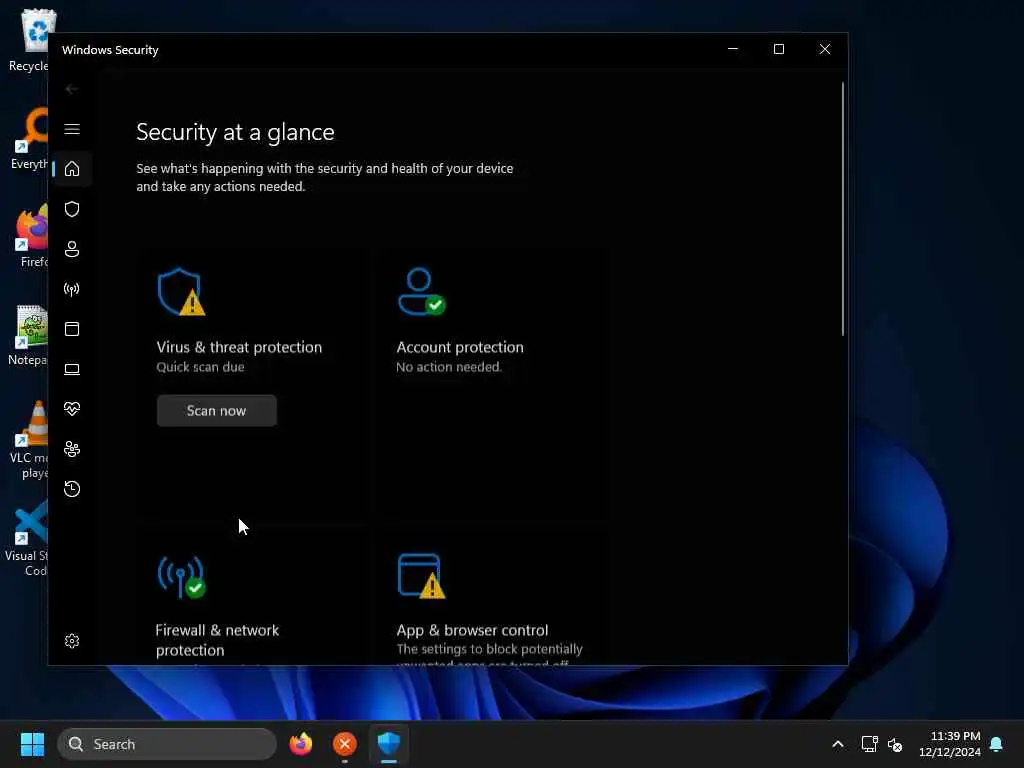Click the Firewall & network protection tile icon
1024x768 pixels.
[181, 577]
